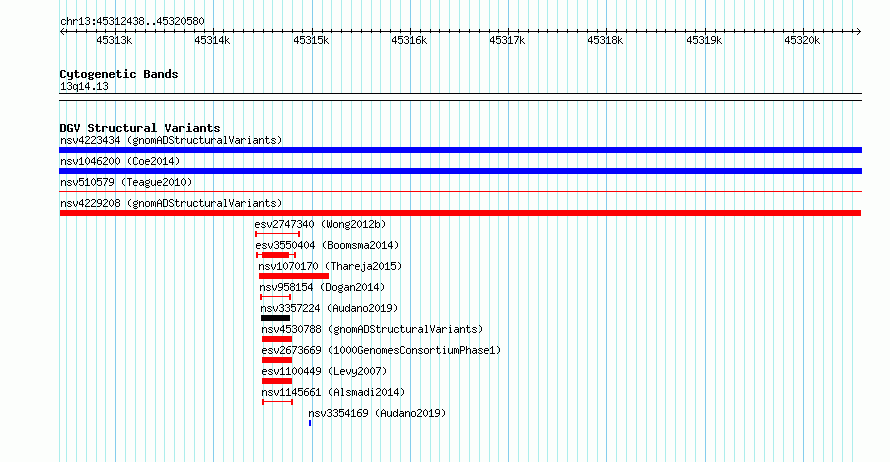
Task: Click the chr13:45312438..45320580 coordinates text
Action: (x=132, y=21)
